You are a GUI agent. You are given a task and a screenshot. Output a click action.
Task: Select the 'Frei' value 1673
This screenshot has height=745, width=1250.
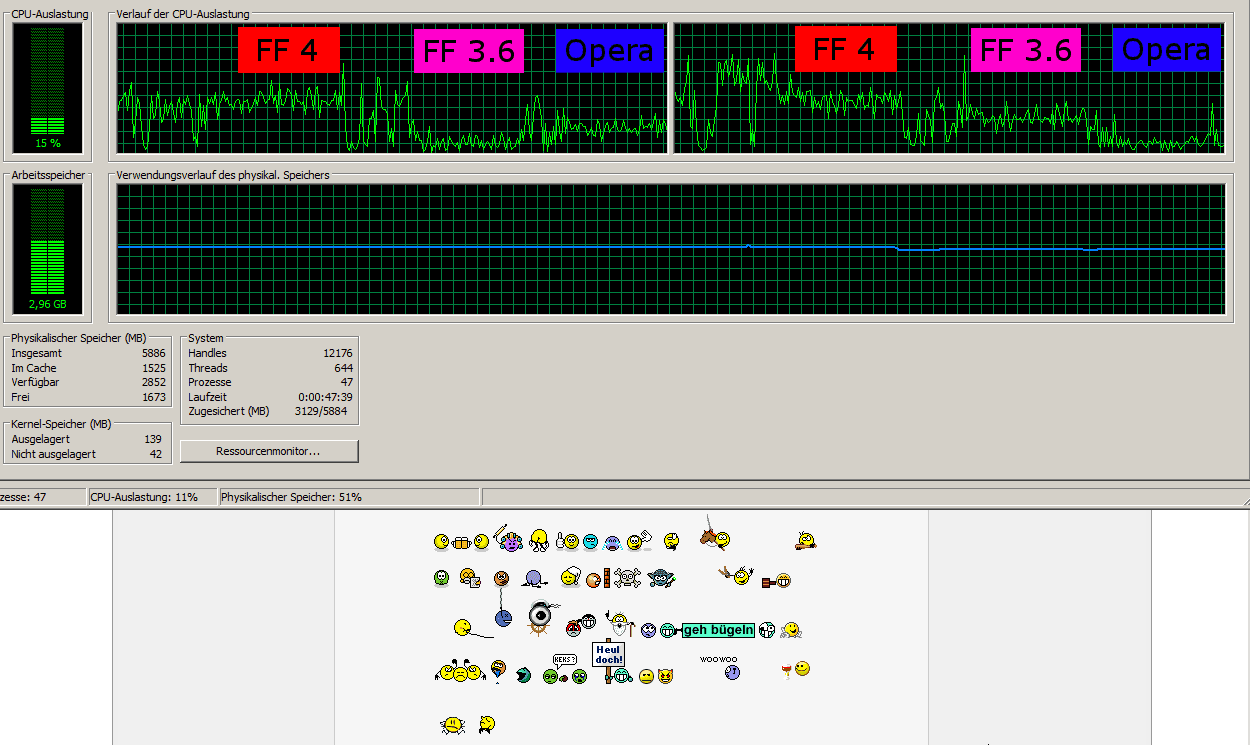[153, 397]
